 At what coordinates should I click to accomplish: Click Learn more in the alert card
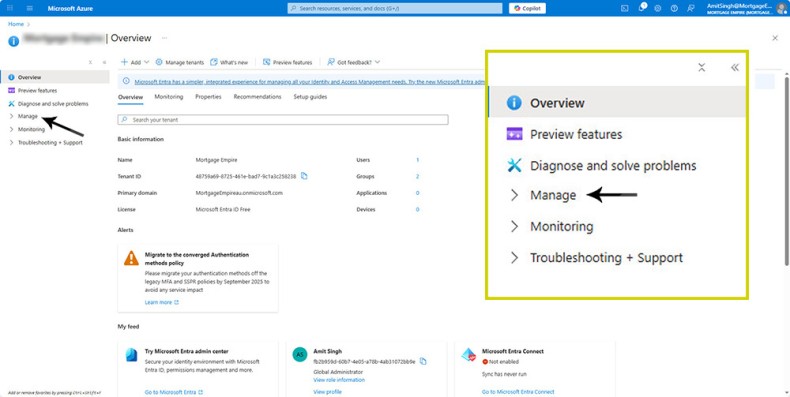tap(162, 302)
